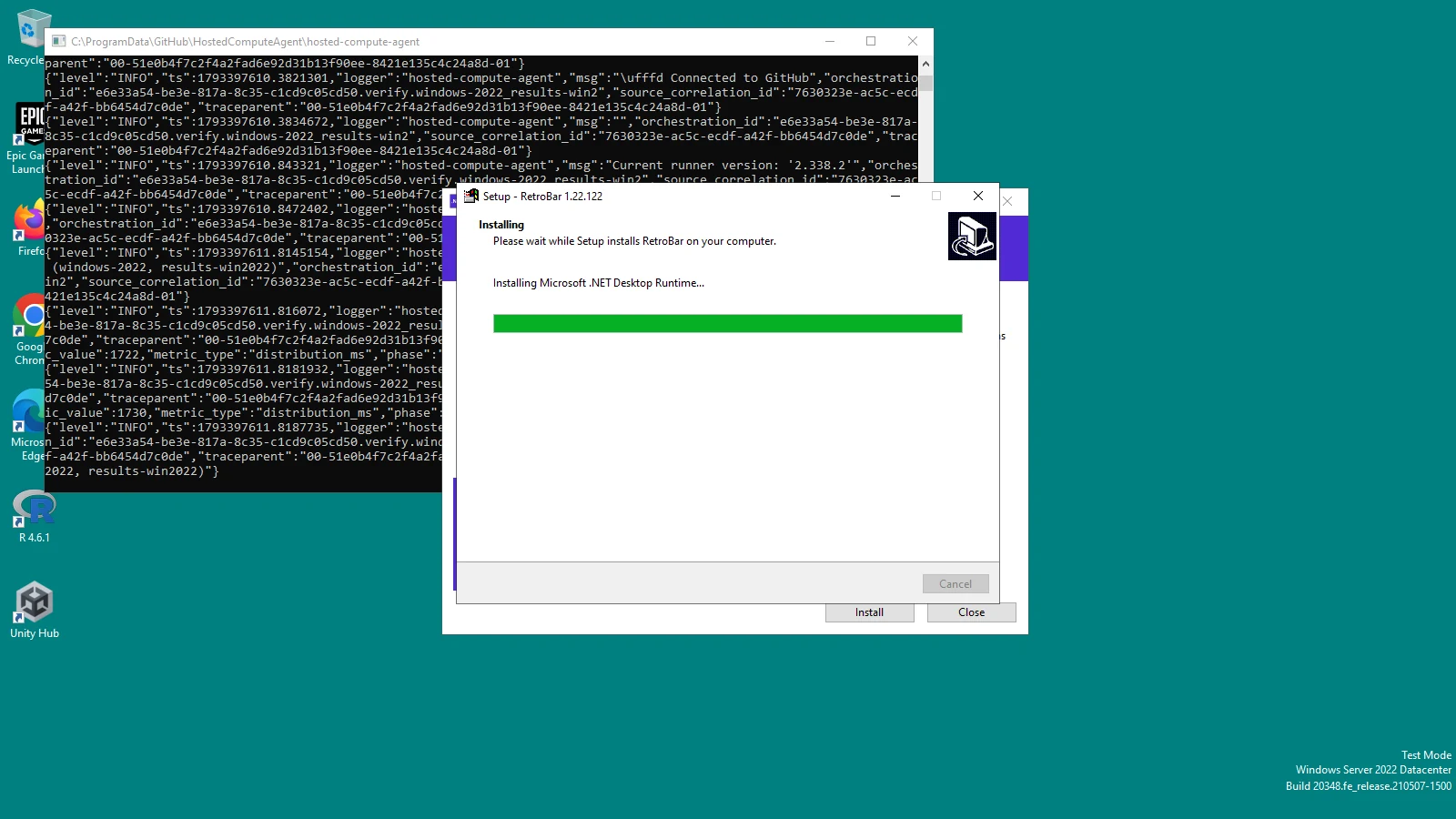
Task: Open the Epic Games Launcher desktop icon
Action: [27, 138]
